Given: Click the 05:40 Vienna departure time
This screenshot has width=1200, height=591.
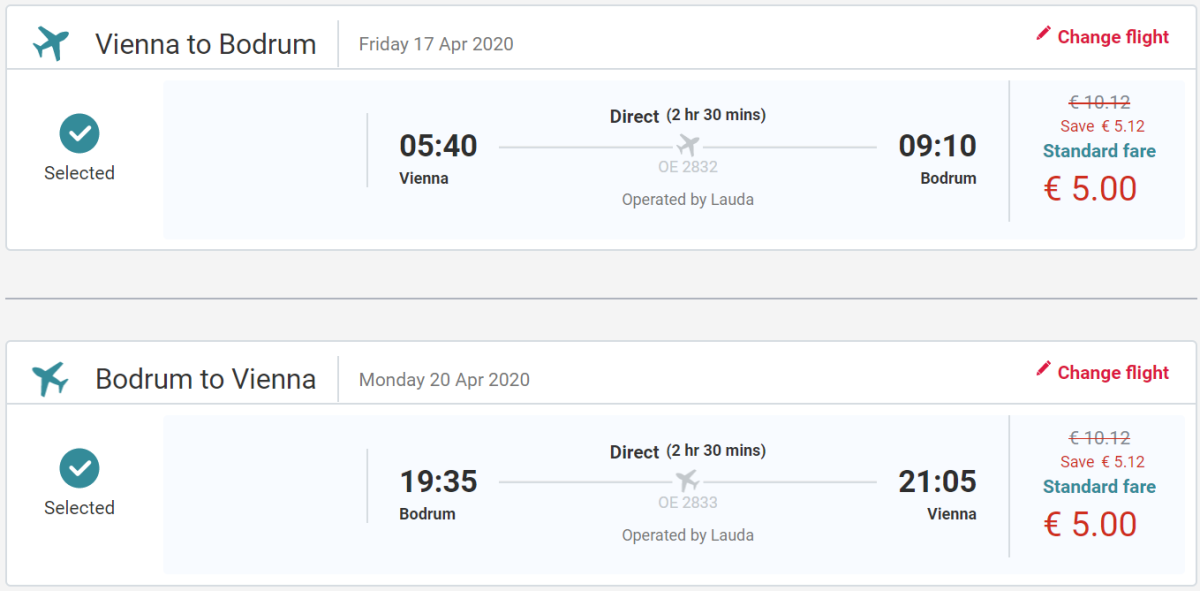Looking at the screenshot, I should [438, 146].
